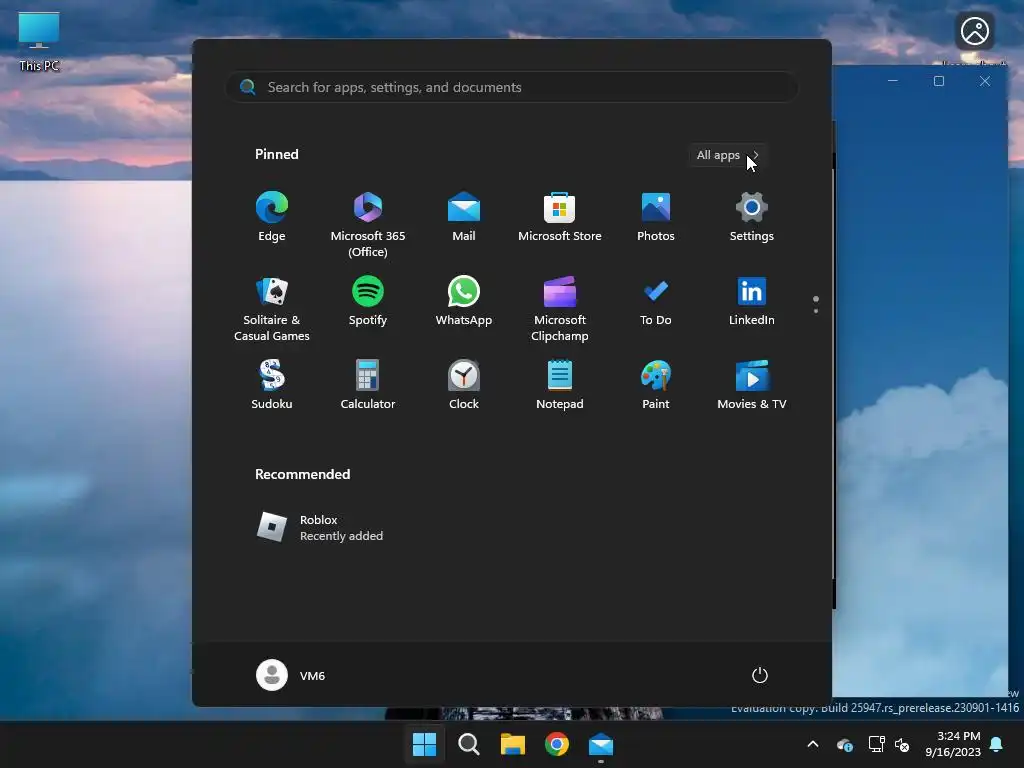Close the background window
Screen dimensions: 1024x768
tap(985, 81)
